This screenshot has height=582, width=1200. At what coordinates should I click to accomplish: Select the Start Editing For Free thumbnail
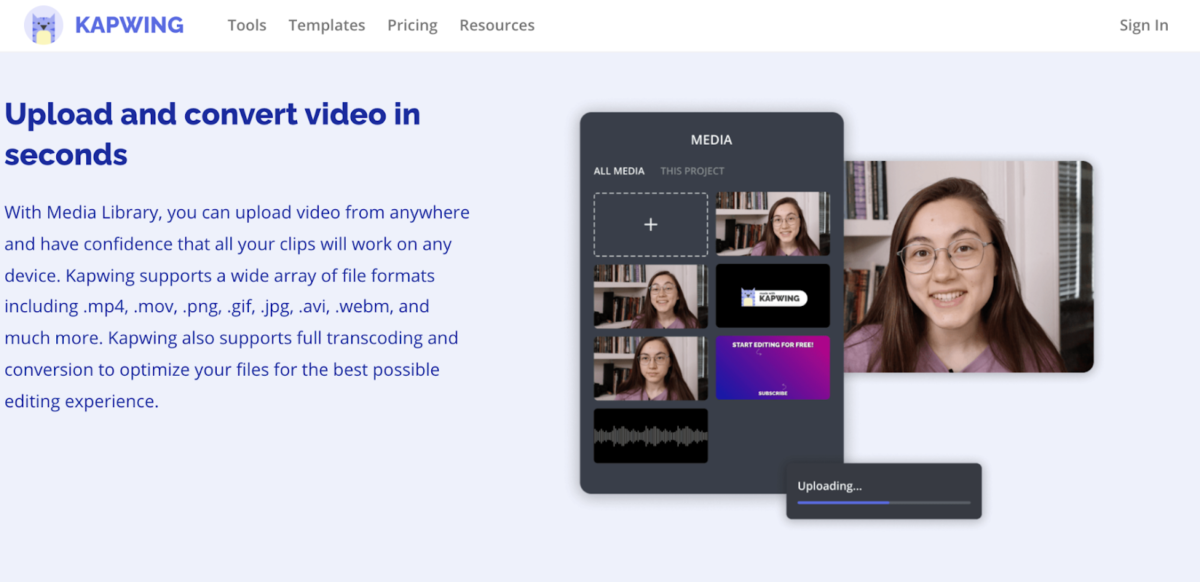point(773,368)
